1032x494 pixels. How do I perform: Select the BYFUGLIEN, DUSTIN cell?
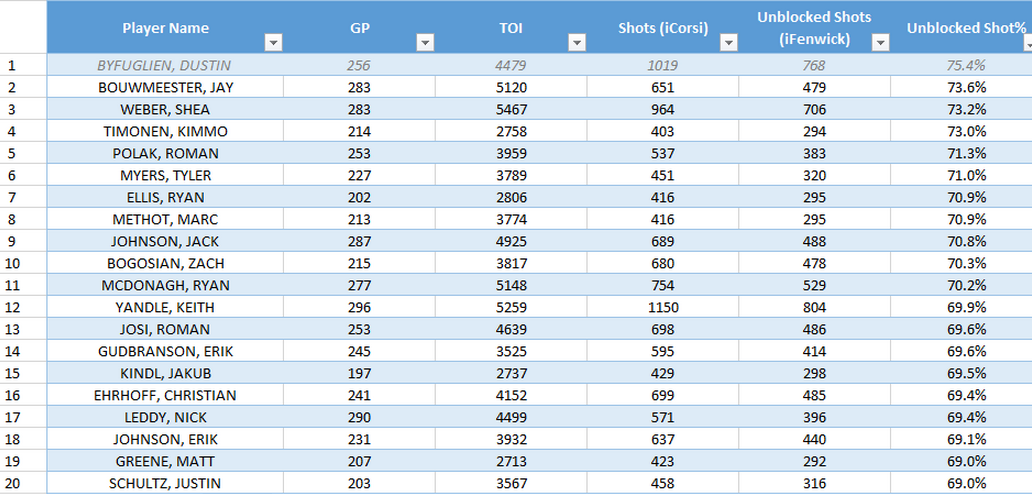[x=165, y=65]
